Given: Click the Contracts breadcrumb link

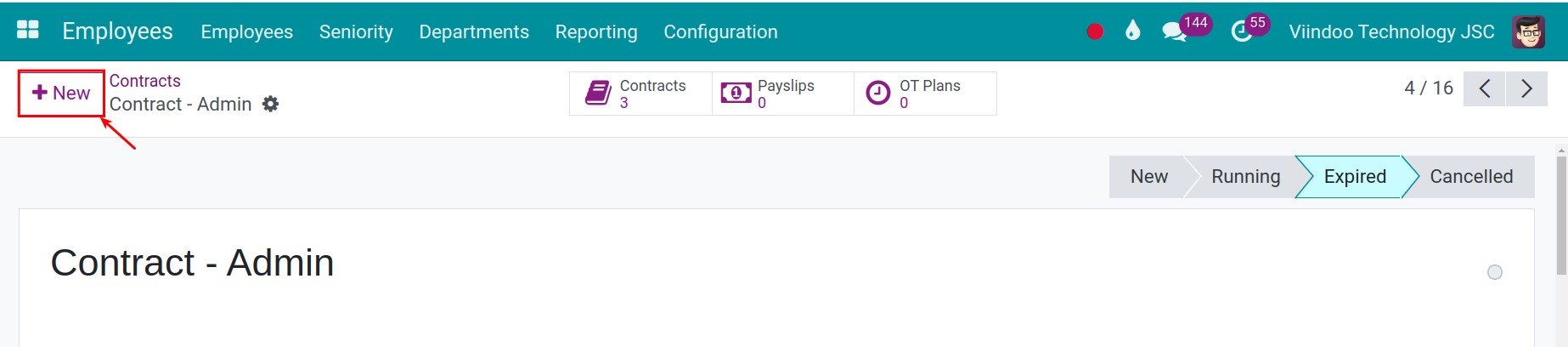Looking at the screenshot, I should (x=145, y=81).
